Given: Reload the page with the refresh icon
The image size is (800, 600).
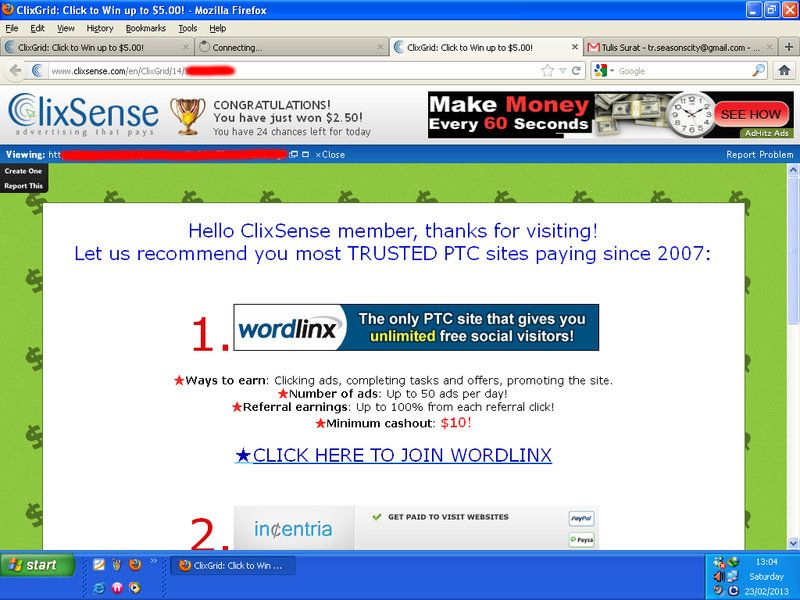Looking at the screenshot, I should click(577, 70).
